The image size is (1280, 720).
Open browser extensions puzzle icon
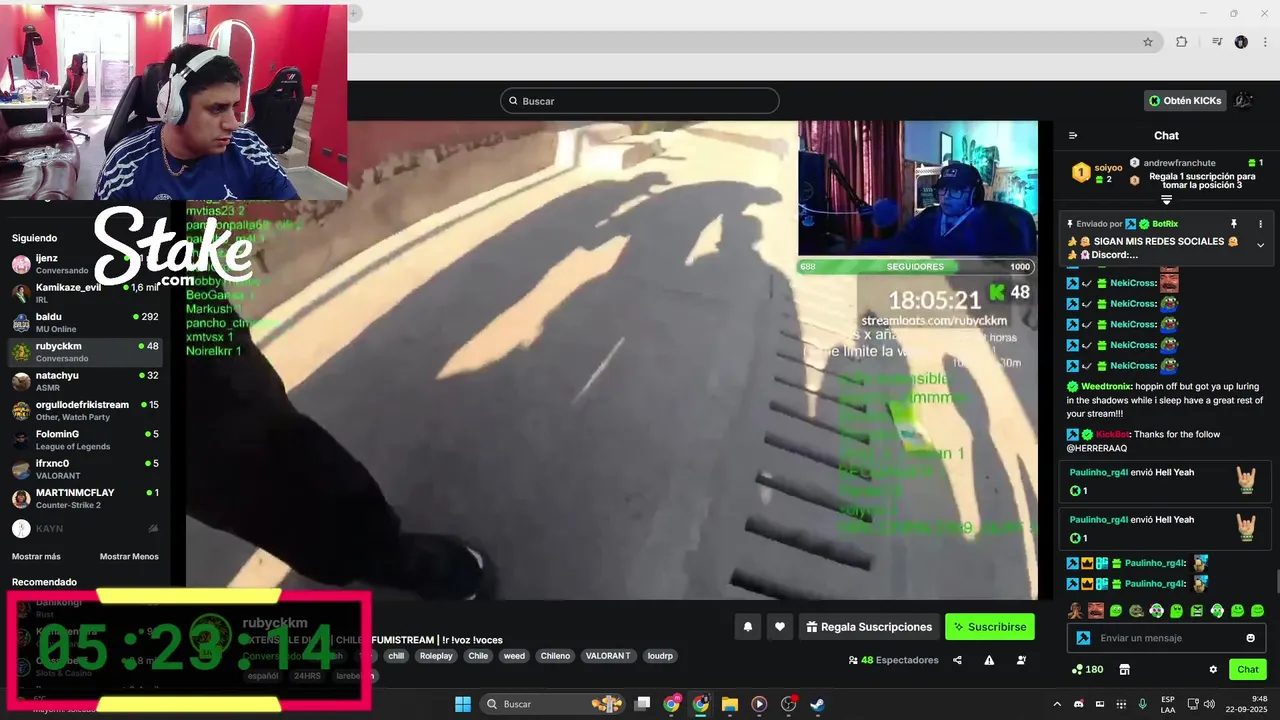tap(1181, 42)
